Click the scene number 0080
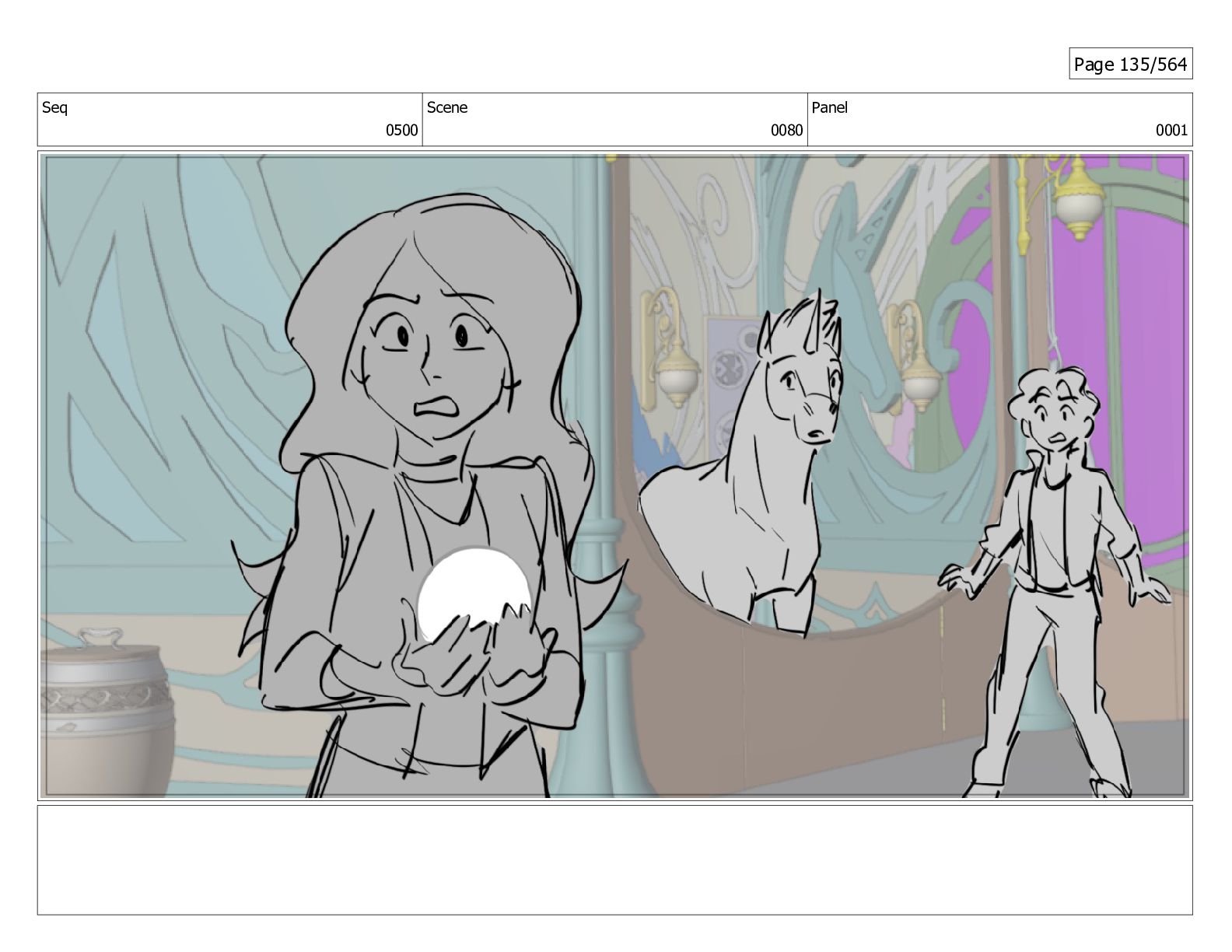1232x952 pixels. [786, 131]
